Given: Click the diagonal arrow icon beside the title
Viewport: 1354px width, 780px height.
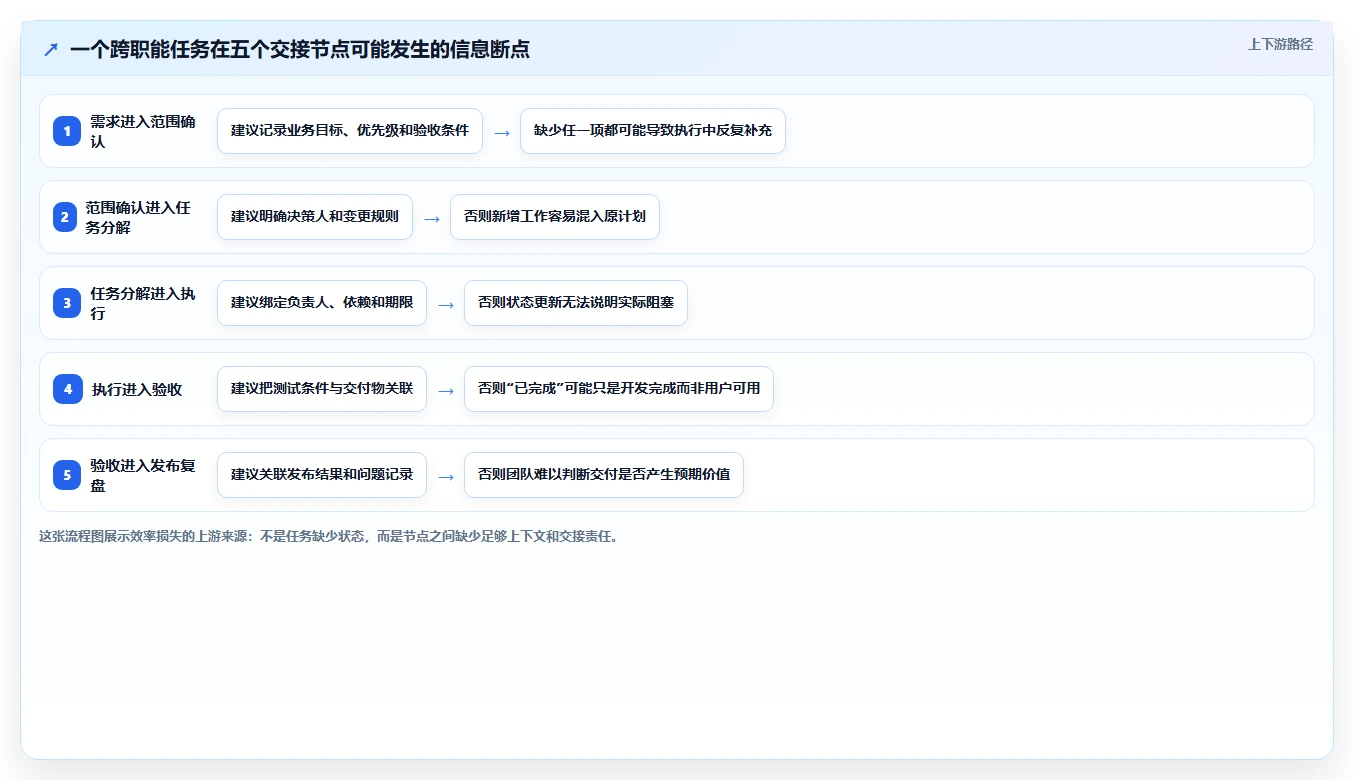Looking at the screenshot, I should (51, 49).
